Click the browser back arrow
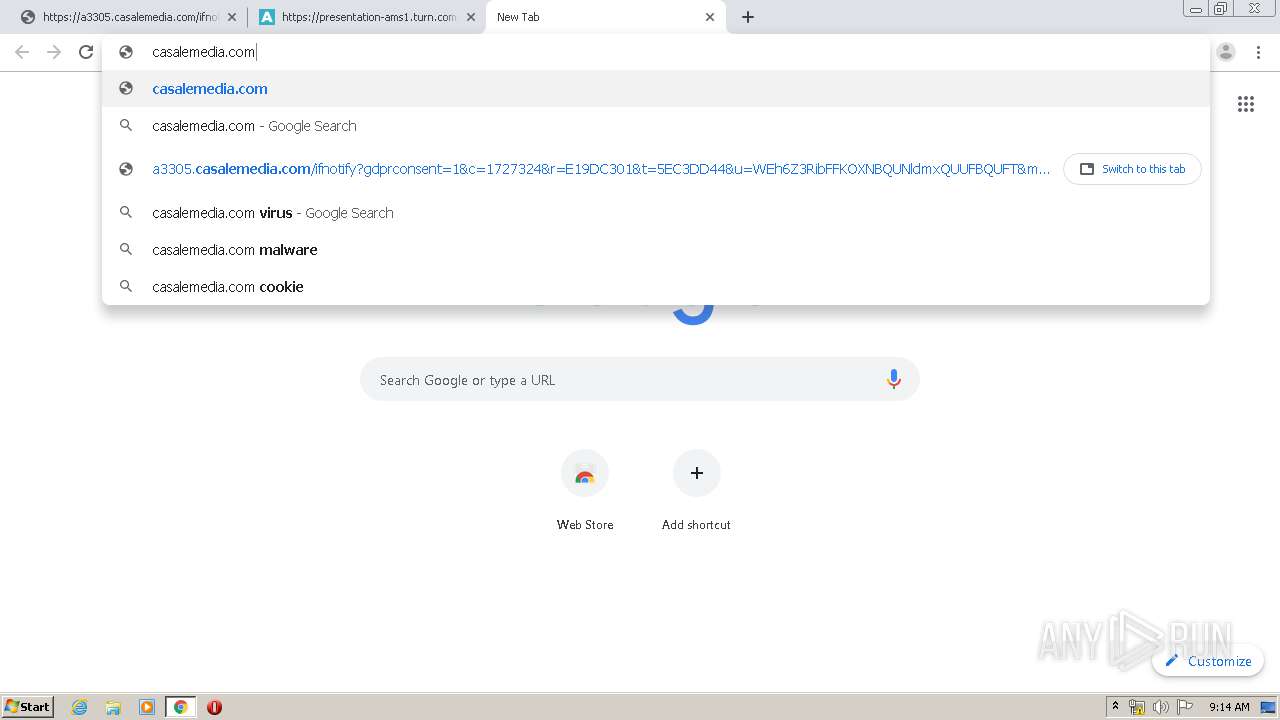 point(22,52)
